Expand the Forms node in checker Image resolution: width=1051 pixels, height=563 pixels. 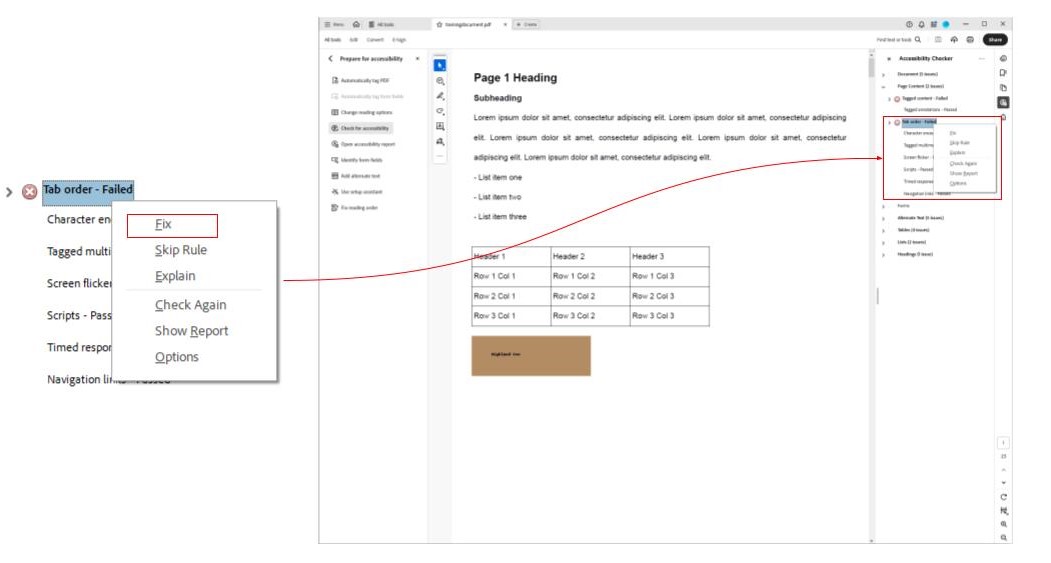(883, 206)
